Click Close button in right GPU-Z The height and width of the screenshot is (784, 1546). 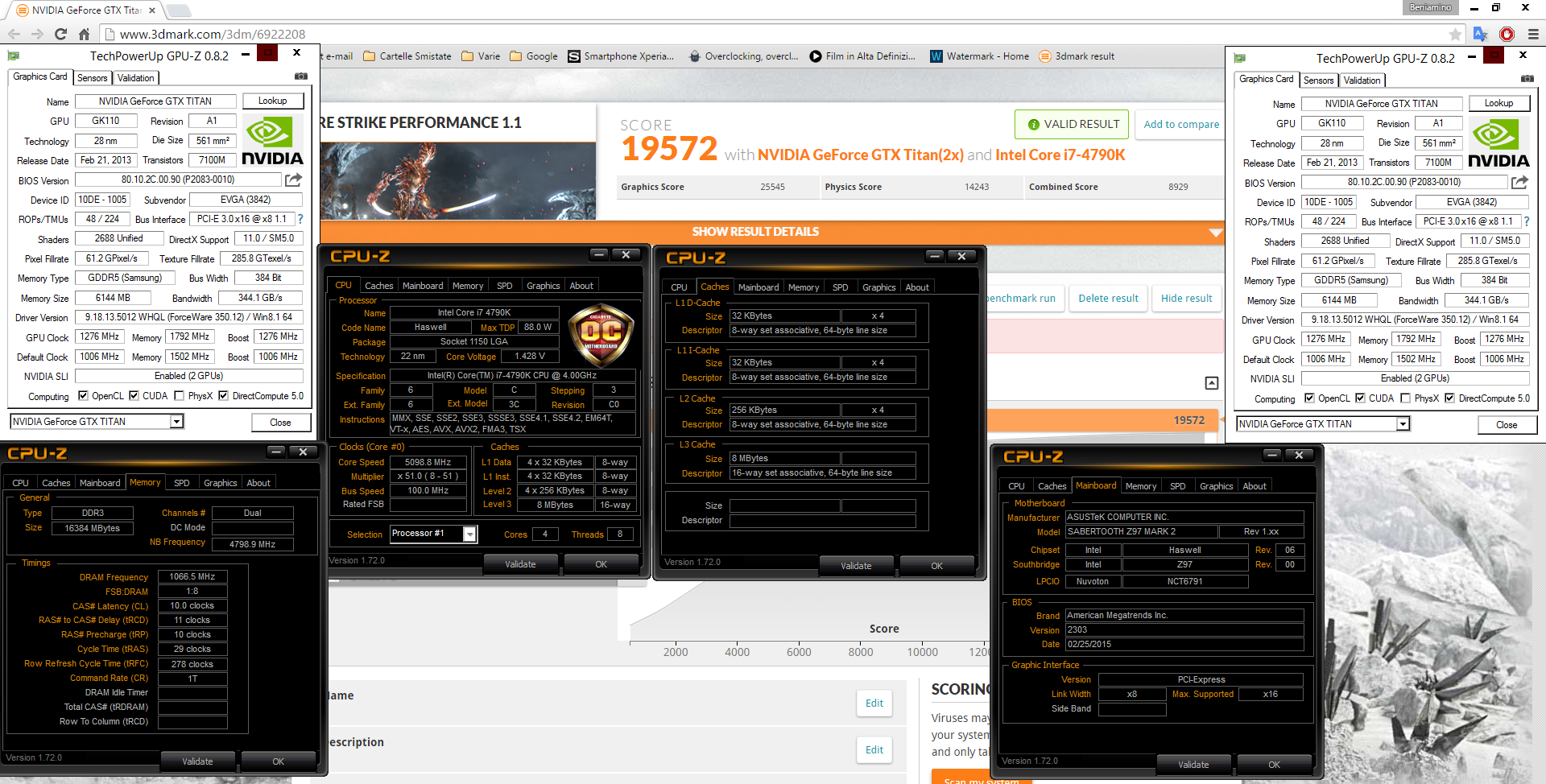pos(1507,425)
